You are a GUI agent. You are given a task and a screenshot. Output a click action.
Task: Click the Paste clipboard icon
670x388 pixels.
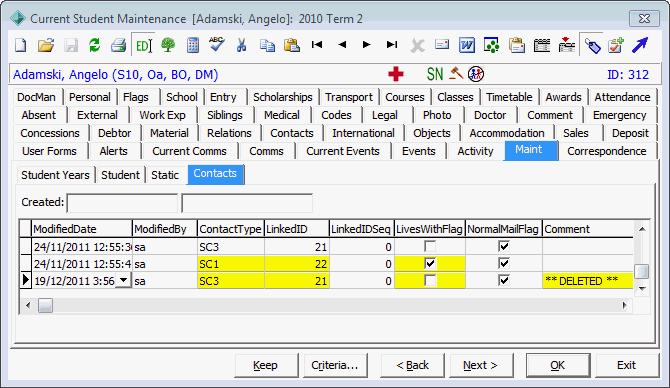[292, 45]
